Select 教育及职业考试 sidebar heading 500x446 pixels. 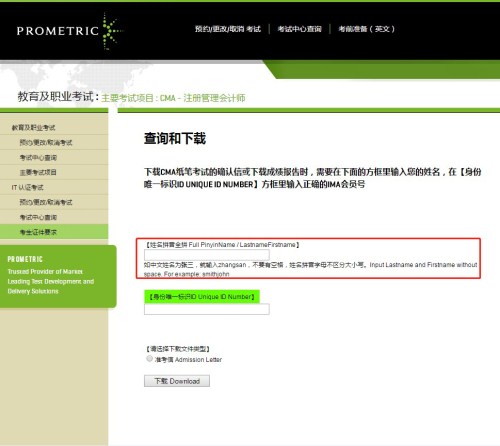point(34,127)
